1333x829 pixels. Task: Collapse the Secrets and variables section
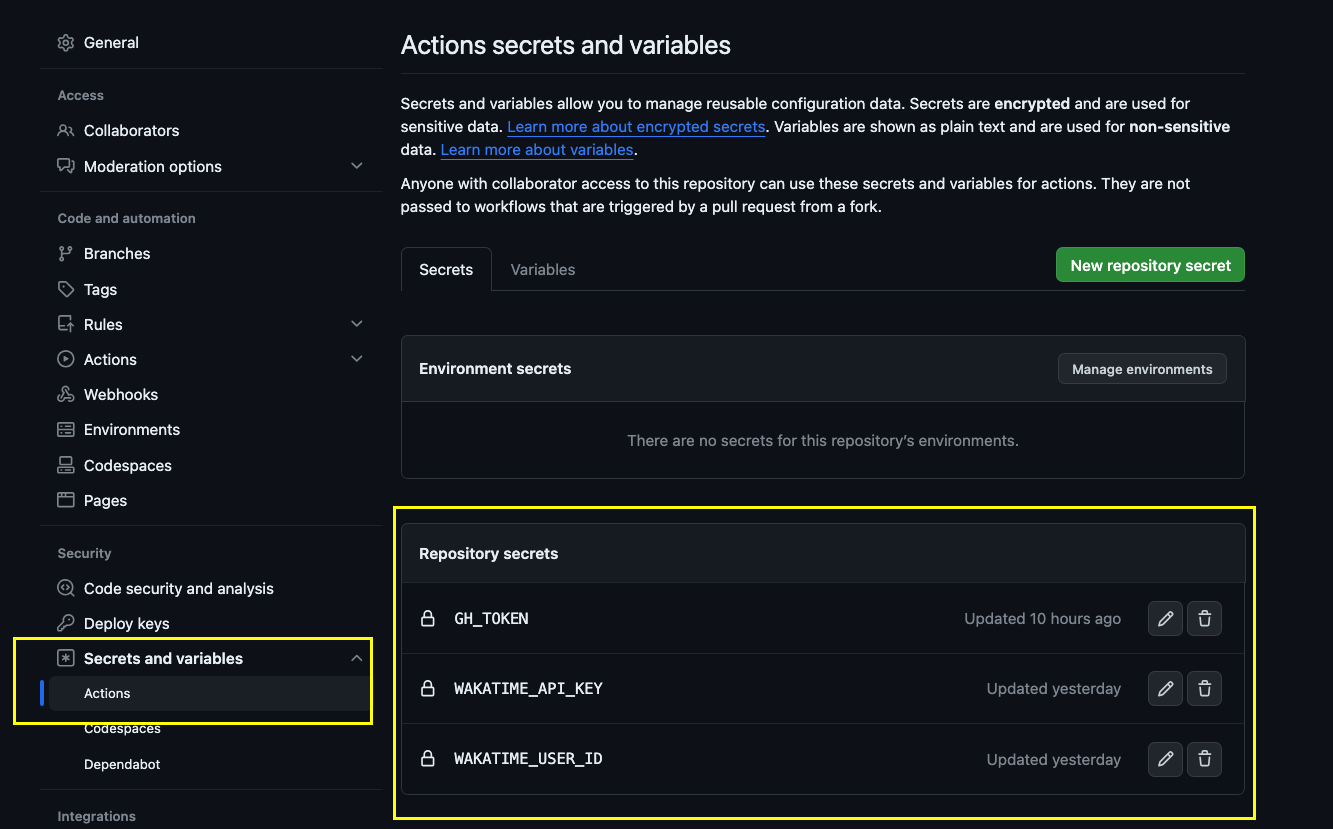tap(357, 658)
